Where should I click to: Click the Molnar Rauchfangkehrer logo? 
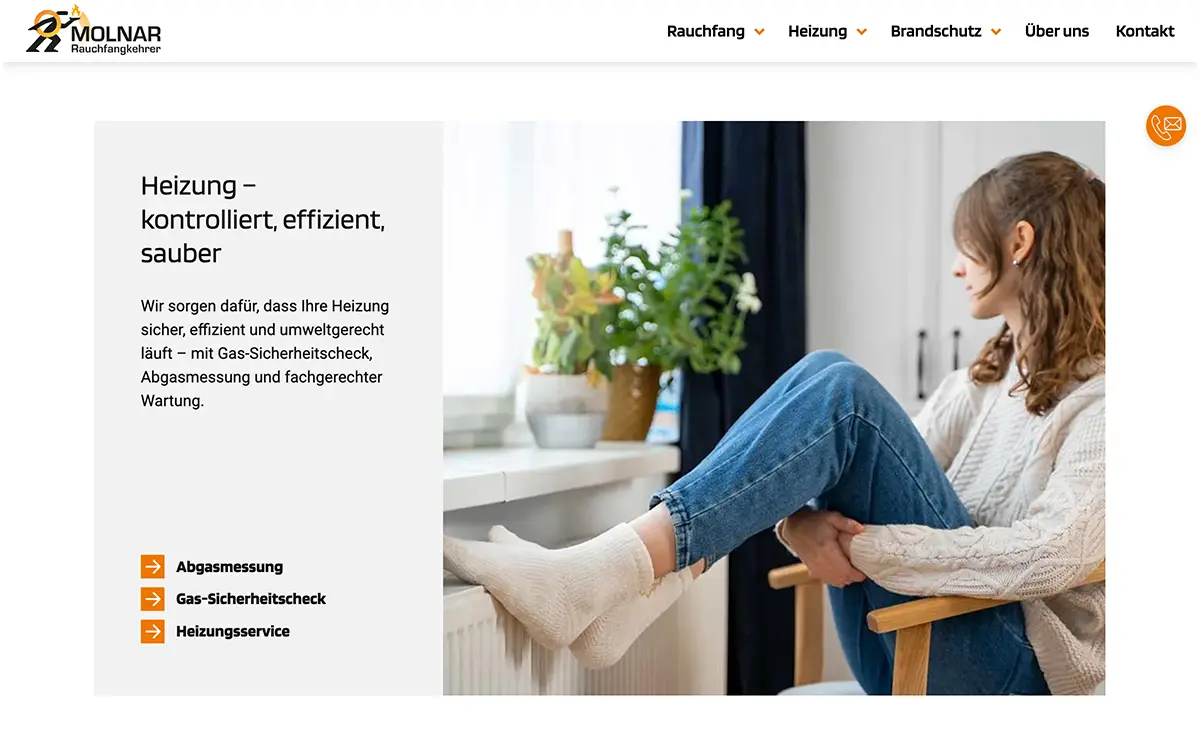tap(94, 30)
